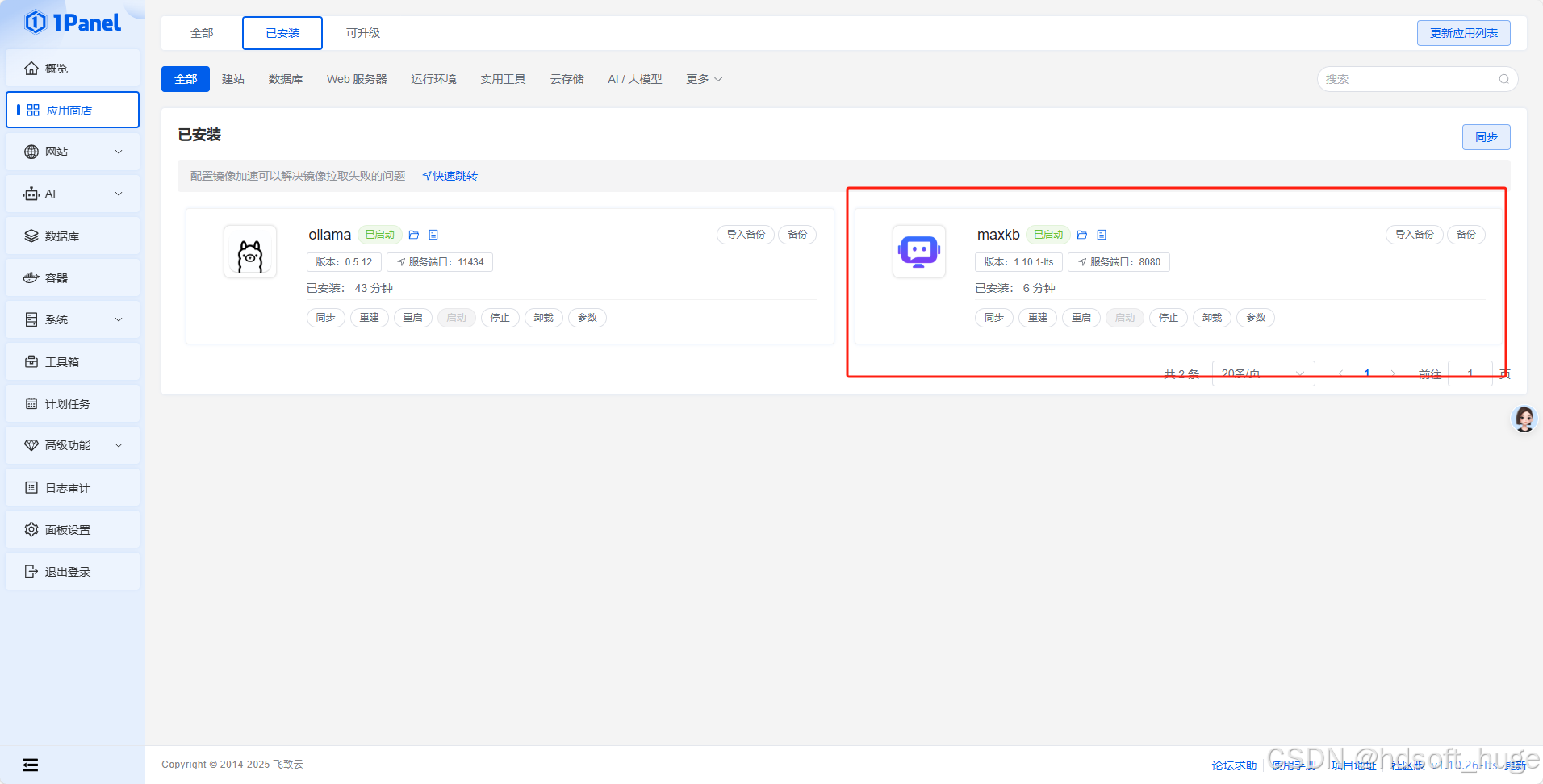Open the 20条/页 page size dropdown
Viewport: 1543px width, 784px height.
1264,373
